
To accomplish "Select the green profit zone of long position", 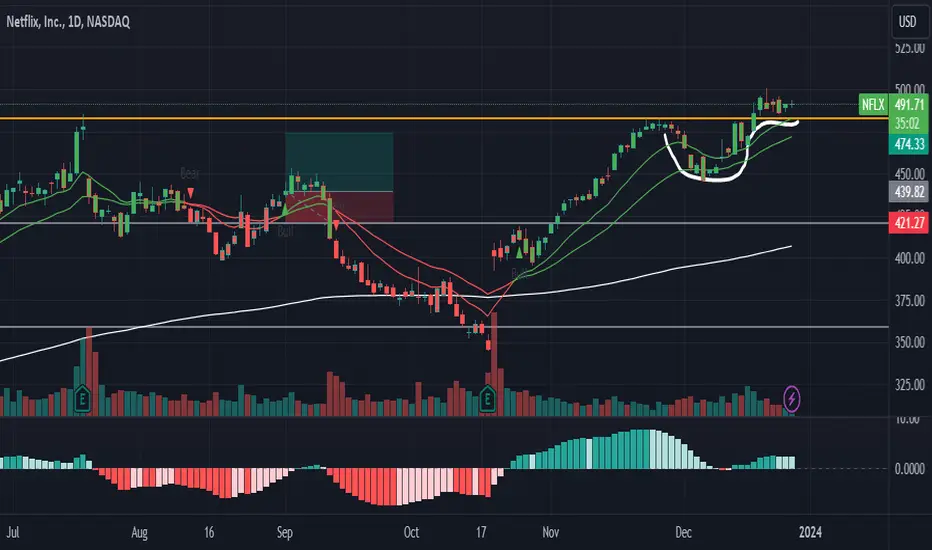I will coord(339,162).
